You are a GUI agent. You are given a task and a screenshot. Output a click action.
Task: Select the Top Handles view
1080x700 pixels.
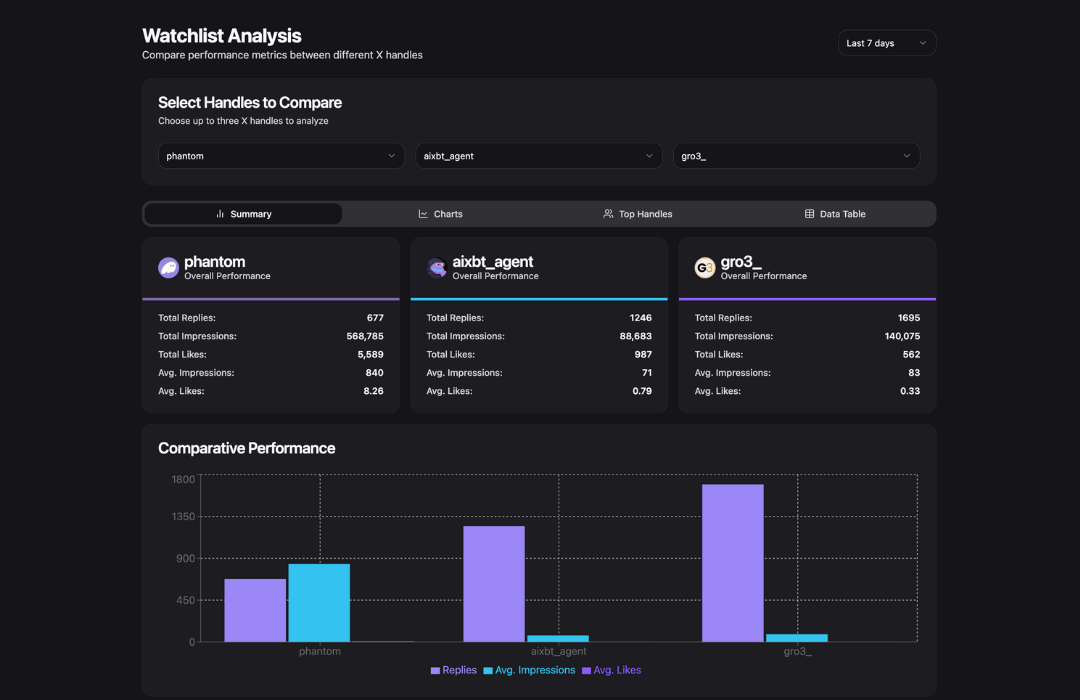pos(638,213)
